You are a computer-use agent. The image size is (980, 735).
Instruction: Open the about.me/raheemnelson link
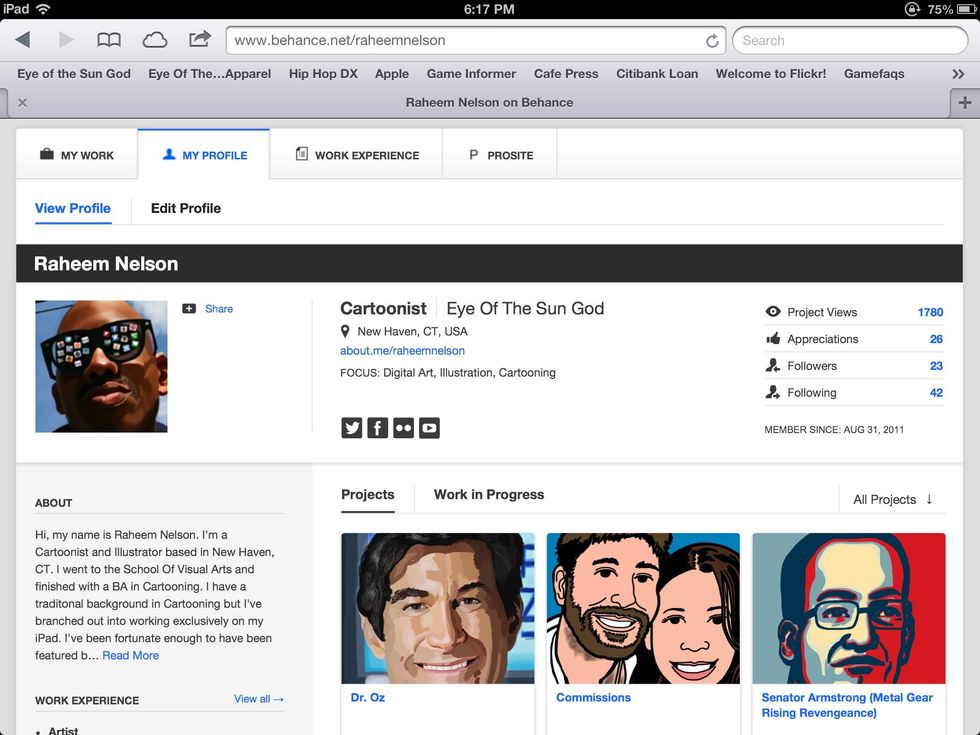pyautogui.click(x=402, y=351)
